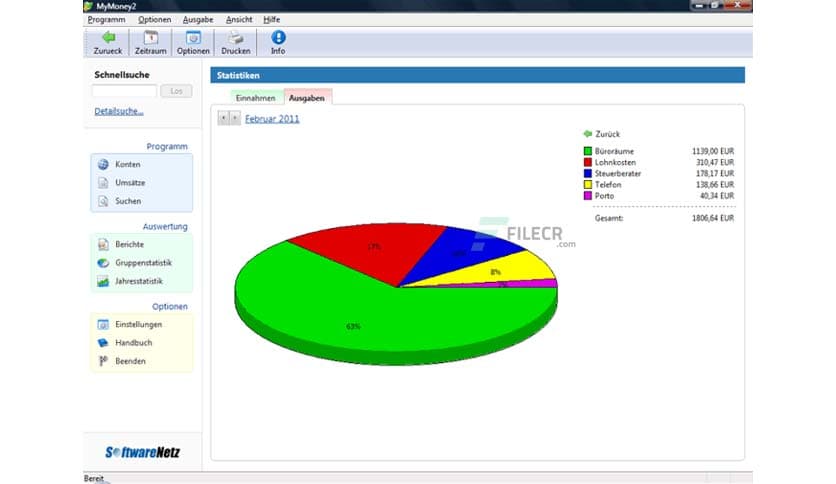Select the Ausgaben tab
Image resolution: width=836 pixels, height=484 pixels.
coord(306,98)
